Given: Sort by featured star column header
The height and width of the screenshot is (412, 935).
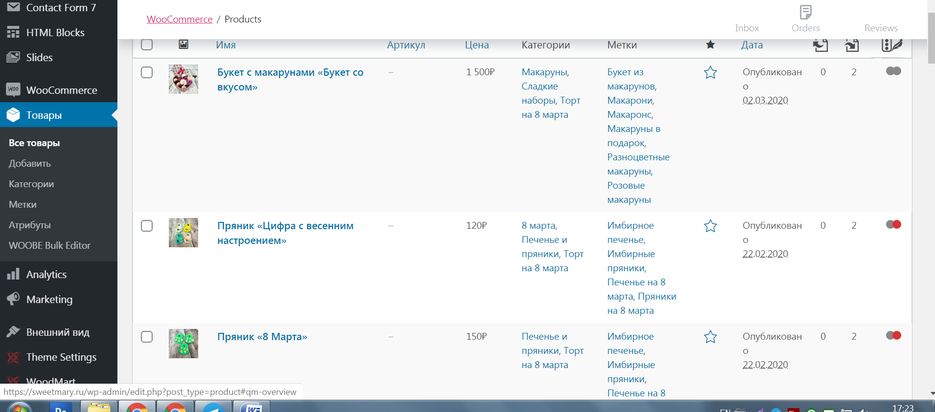Looking at the screenshot, I should [710, 45].
